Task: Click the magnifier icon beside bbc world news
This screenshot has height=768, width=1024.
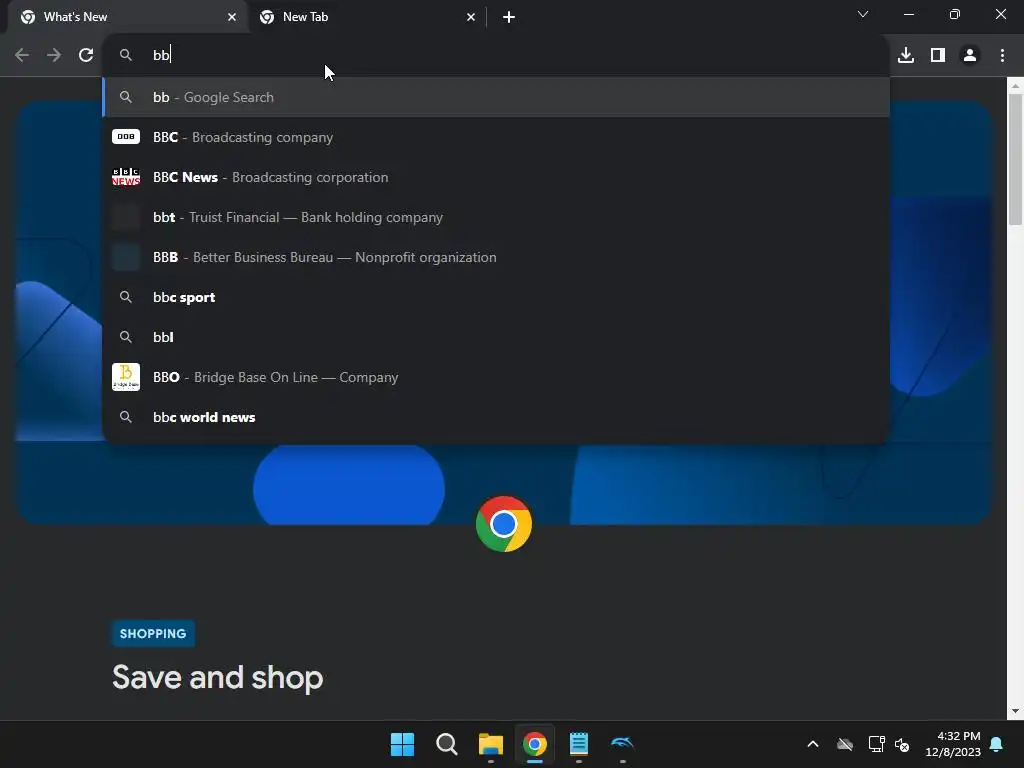Action: (x=126, y=417)
